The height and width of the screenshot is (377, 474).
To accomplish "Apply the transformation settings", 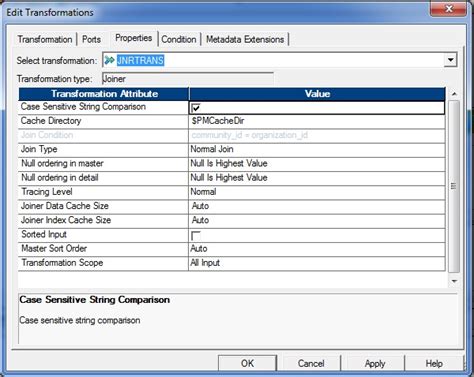I will (375, 363).
